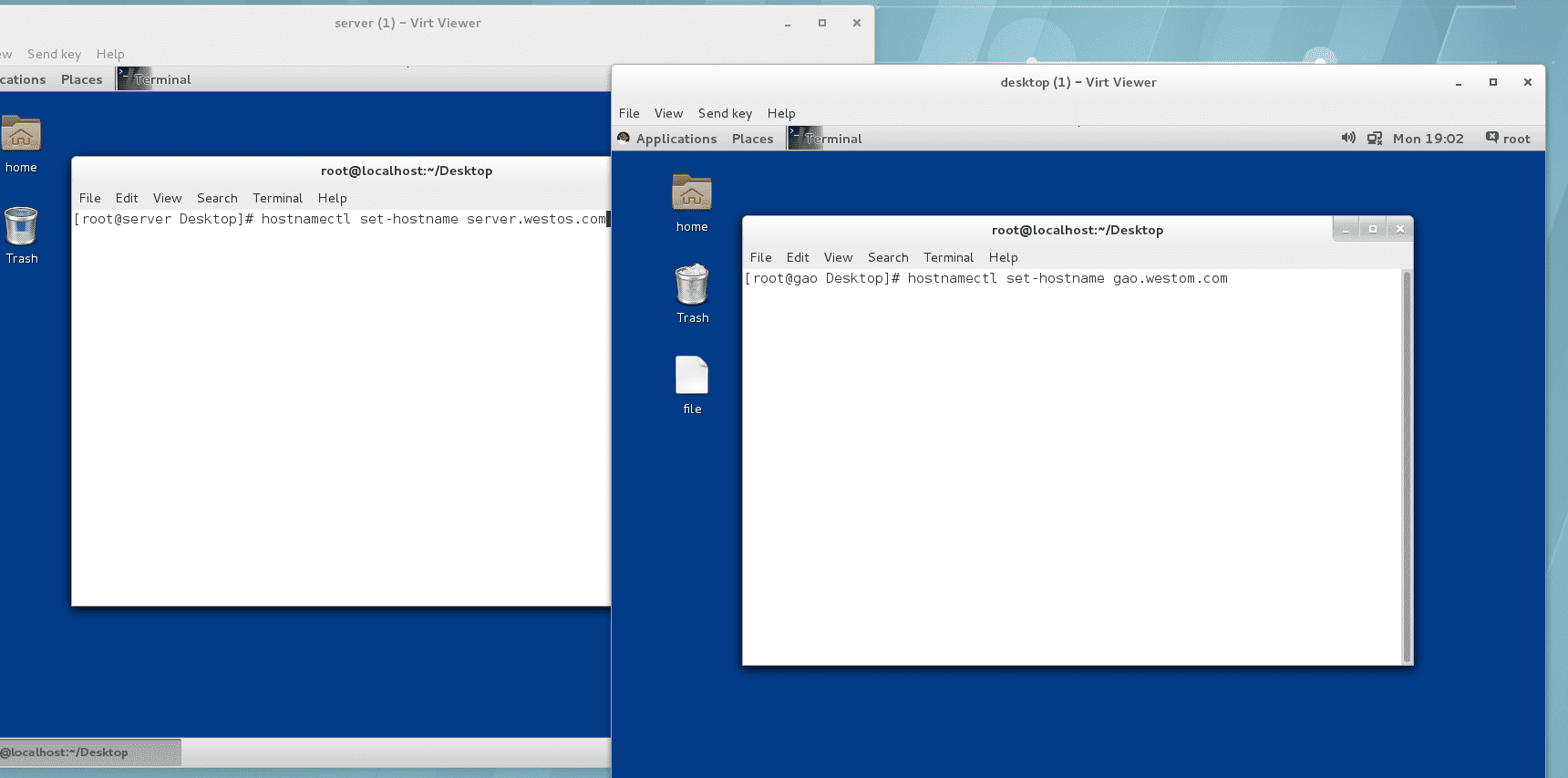Open the Places menu in desktop VM

[x=752, y=139]
